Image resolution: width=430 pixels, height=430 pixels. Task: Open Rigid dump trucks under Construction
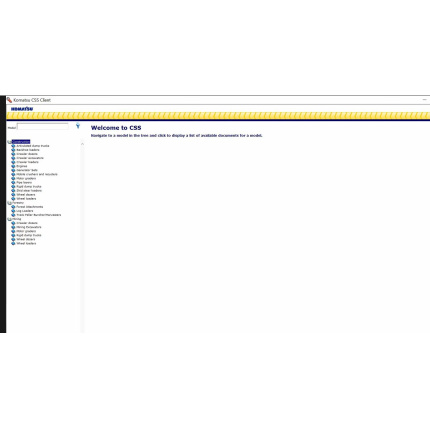click(29, 187)
